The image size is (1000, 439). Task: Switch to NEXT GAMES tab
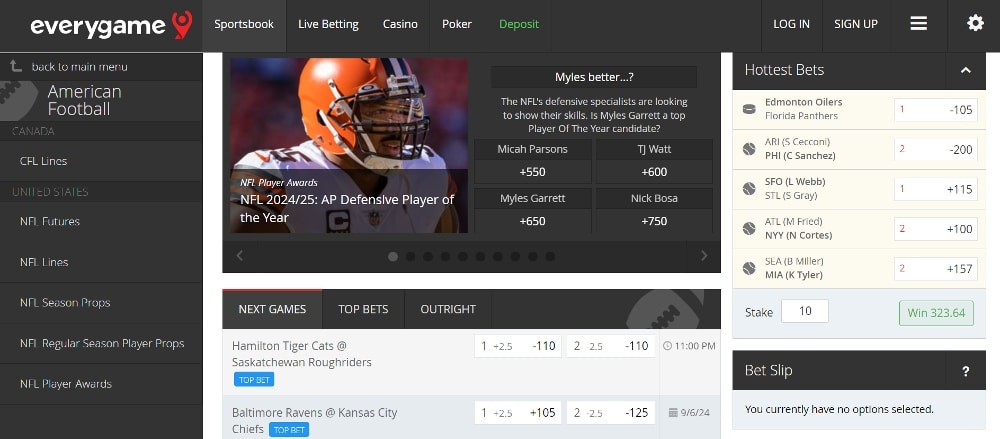[x=272, y=309]
